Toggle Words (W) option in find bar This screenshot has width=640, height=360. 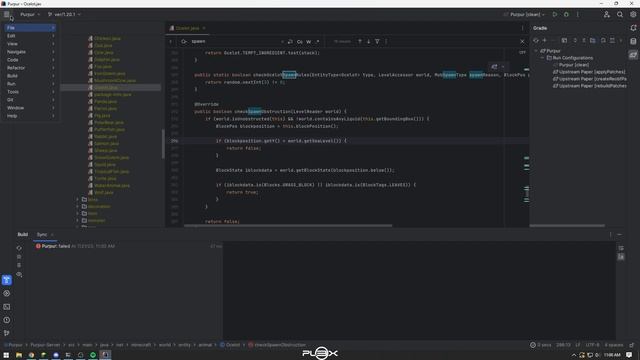(x=309, y=42)
